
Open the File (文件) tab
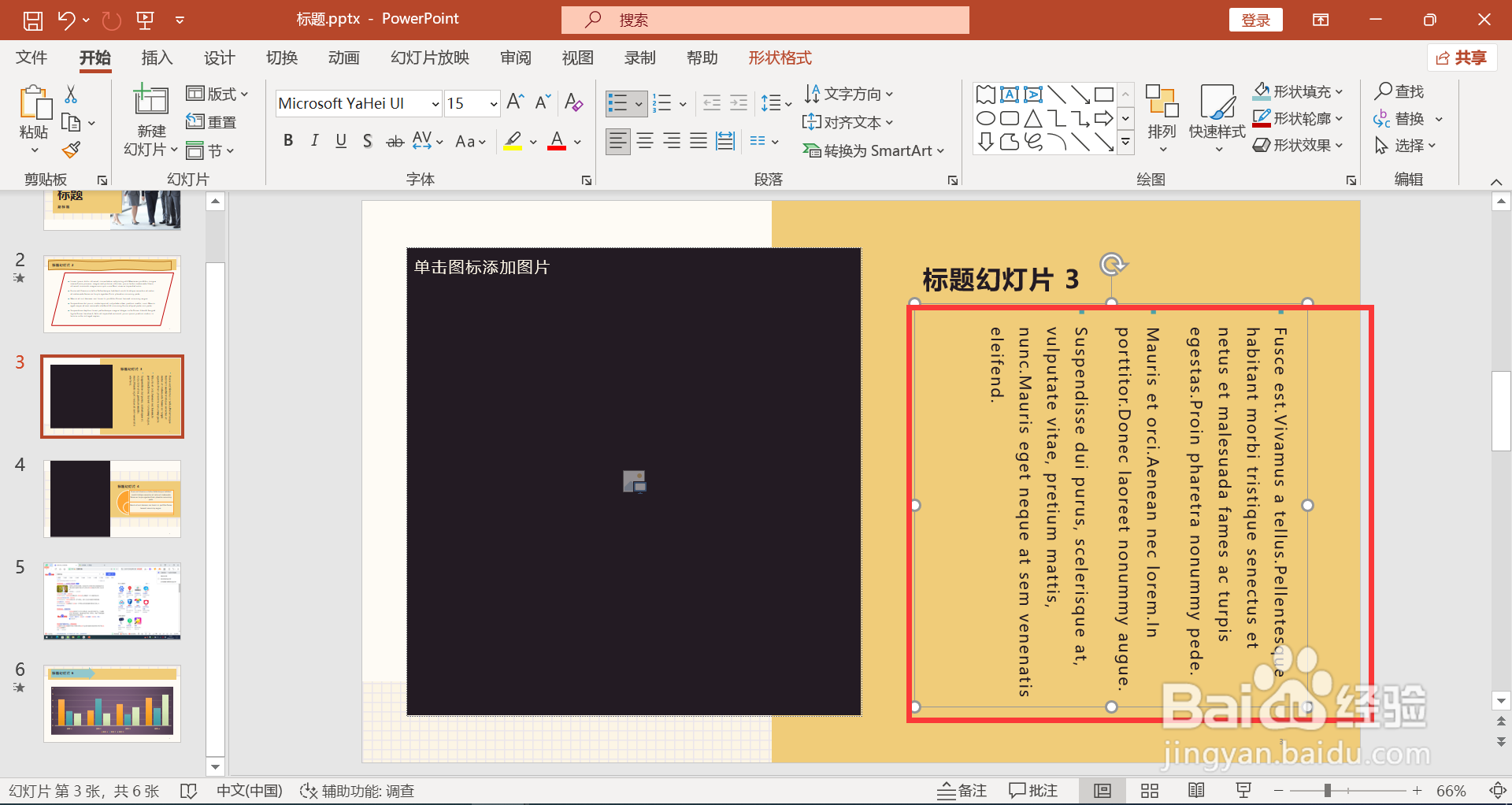pyautogui.click(x=31, y=57)
